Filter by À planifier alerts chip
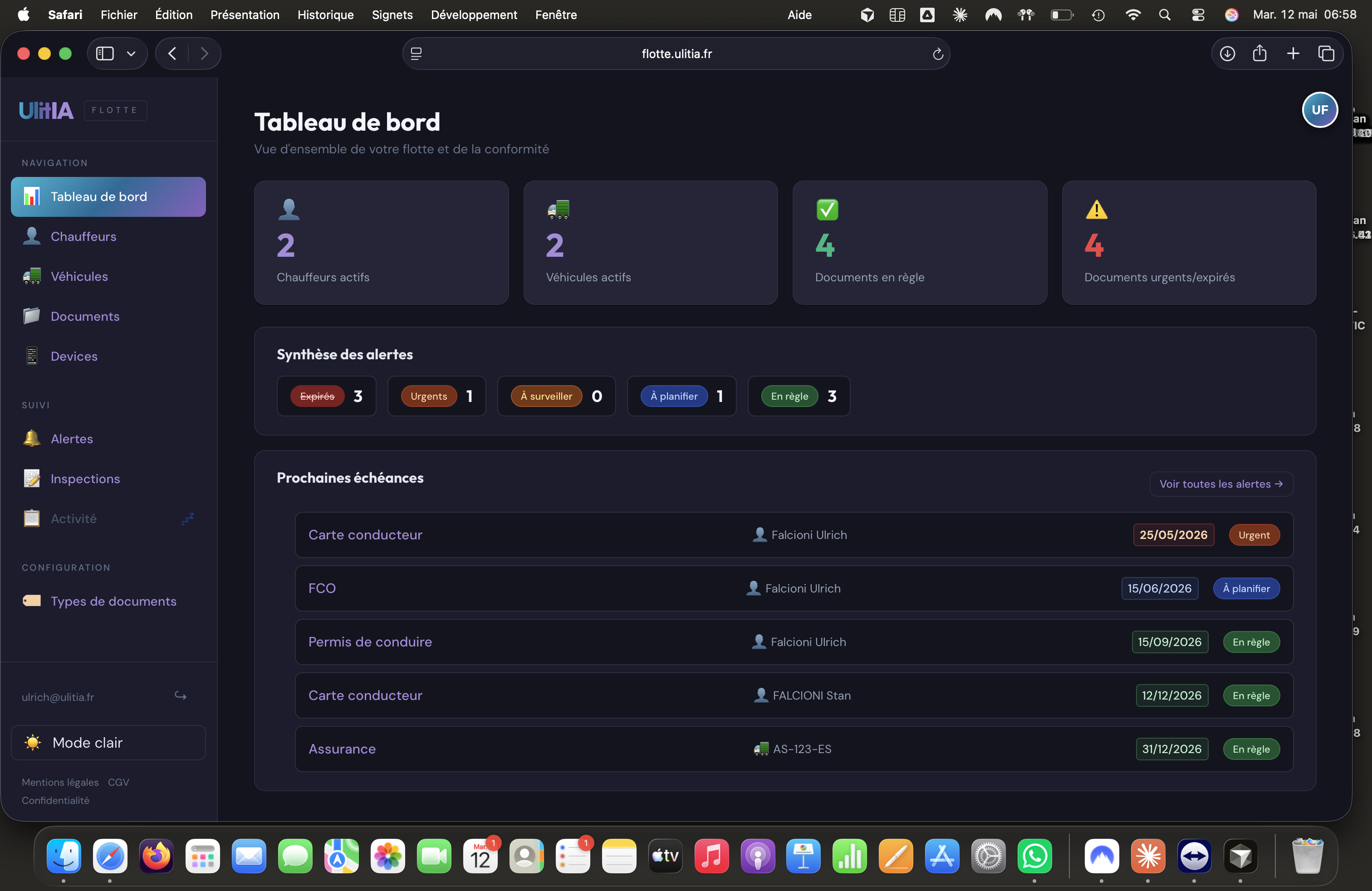This screenshot has height=891, width=1372. [681, 396]
